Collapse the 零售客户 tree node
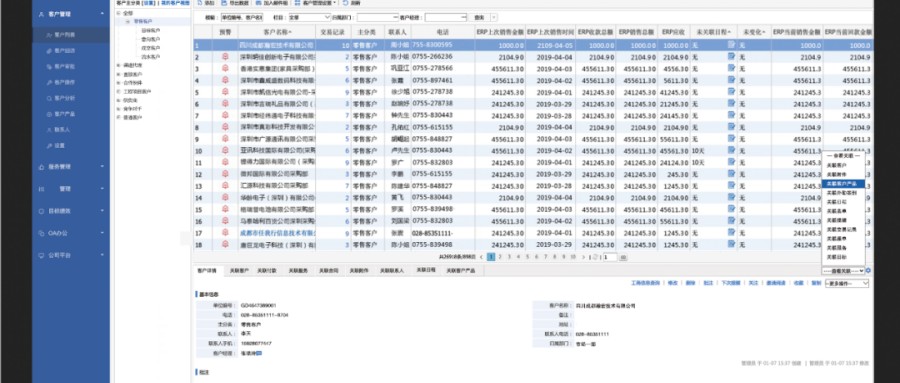 click(x=127, y=21)
